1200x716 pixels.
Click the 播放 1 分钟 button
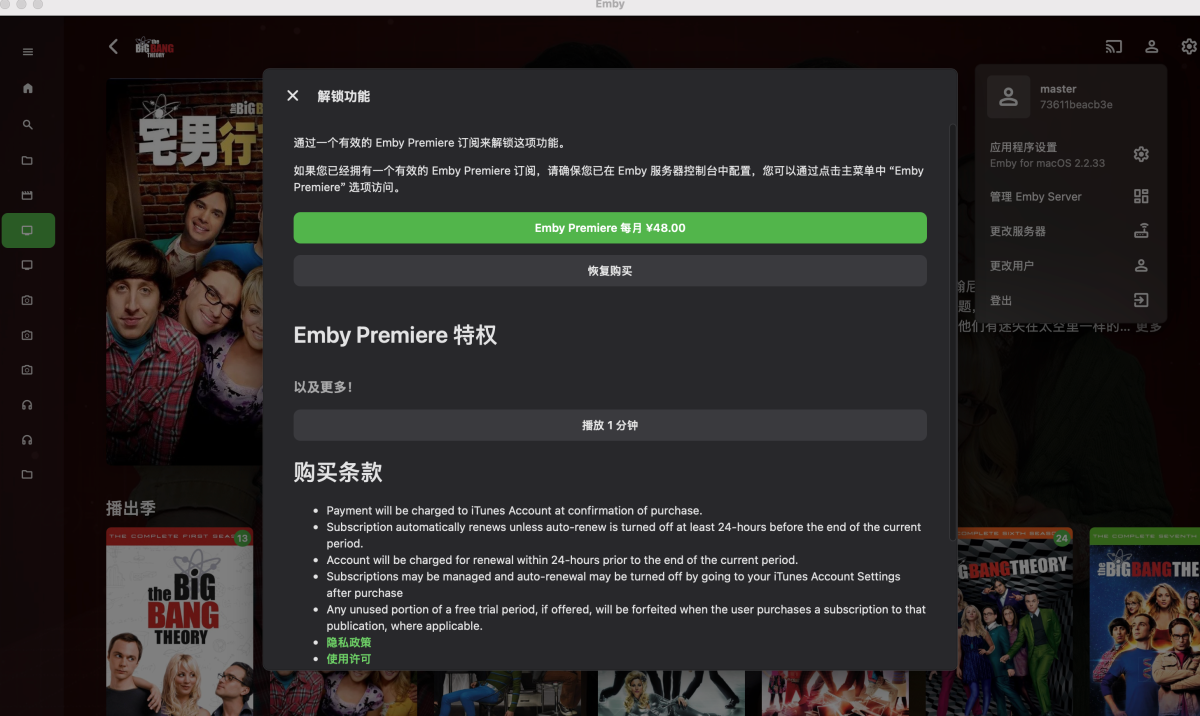tap(610, 425)
